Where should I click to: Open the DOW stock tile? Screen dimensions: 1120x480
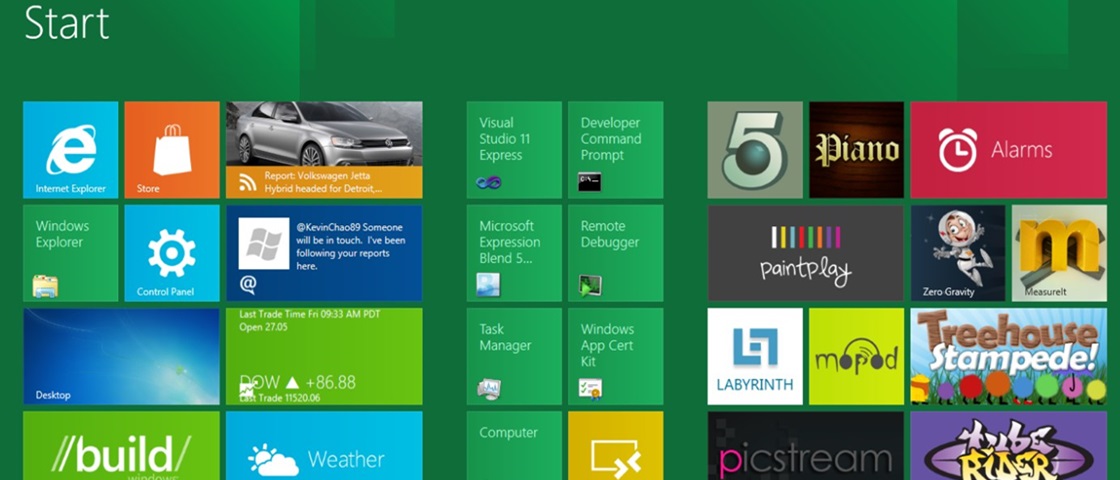coord(324,356)
